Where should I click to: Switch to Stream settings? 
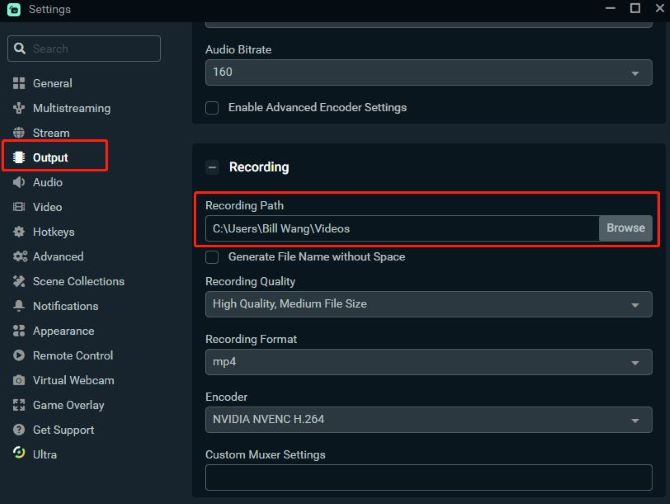pyautogui.click(x=51, y=133)
